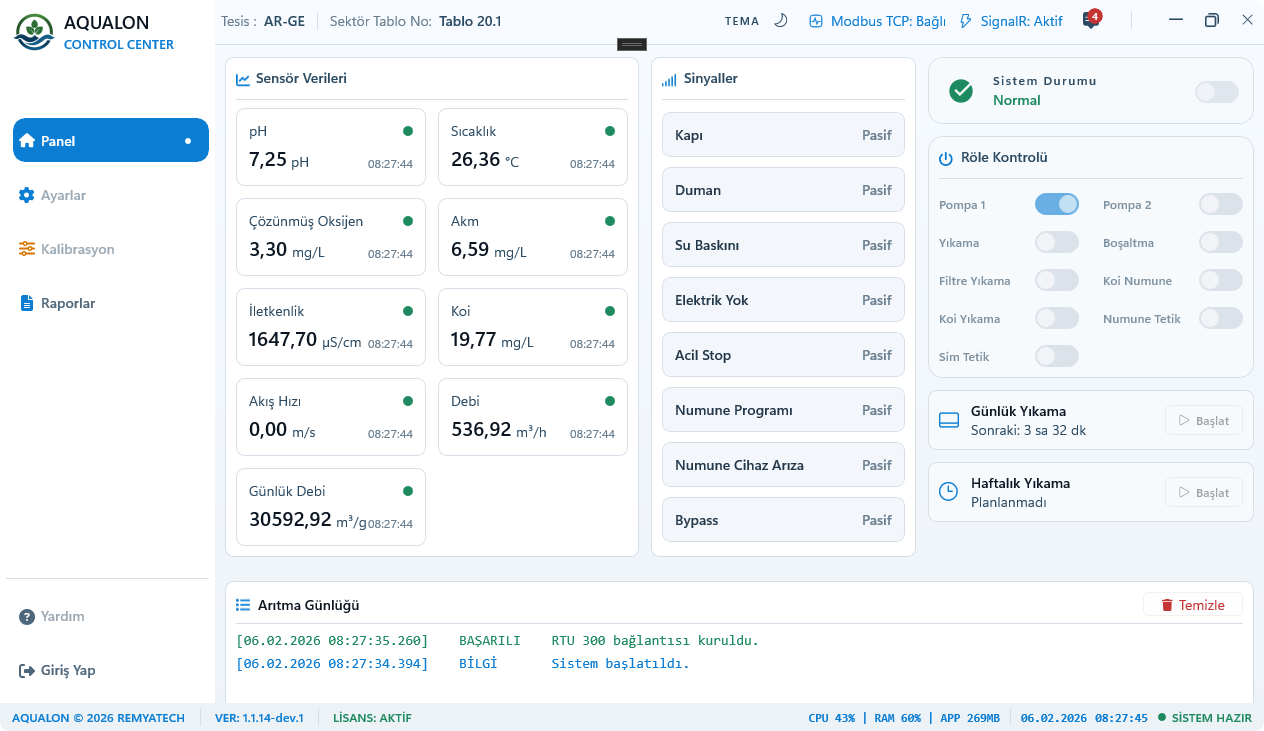
Task: Turn on the Sim Tetik switch
Action: pyautogui.click(x=1056, y=356)
